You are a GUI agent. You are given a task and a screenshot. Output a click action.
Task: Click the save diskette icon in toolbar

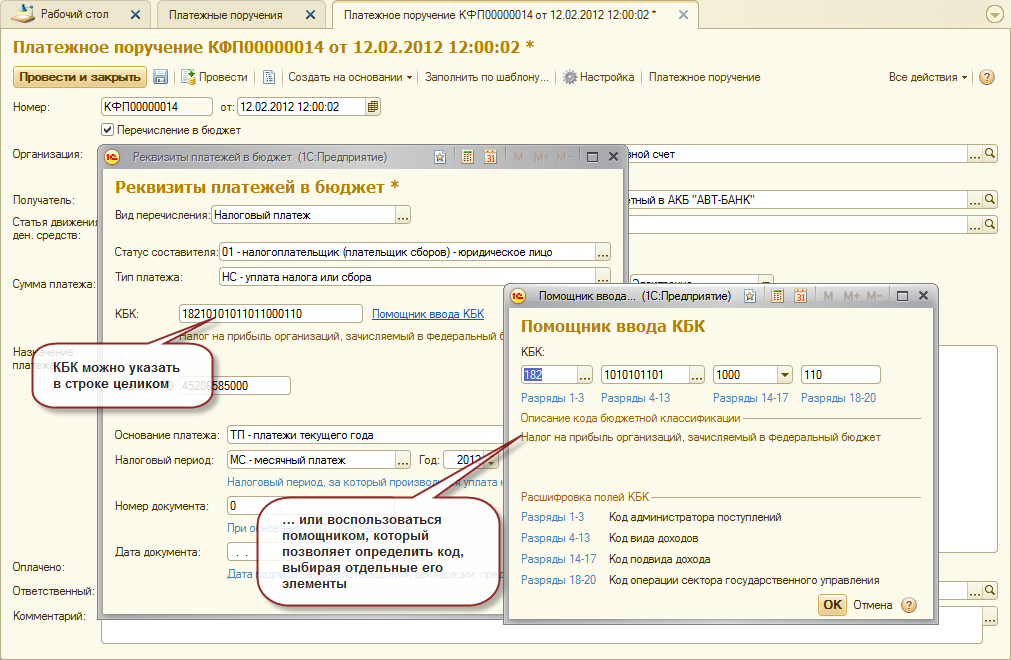click(x=161, y=77)
